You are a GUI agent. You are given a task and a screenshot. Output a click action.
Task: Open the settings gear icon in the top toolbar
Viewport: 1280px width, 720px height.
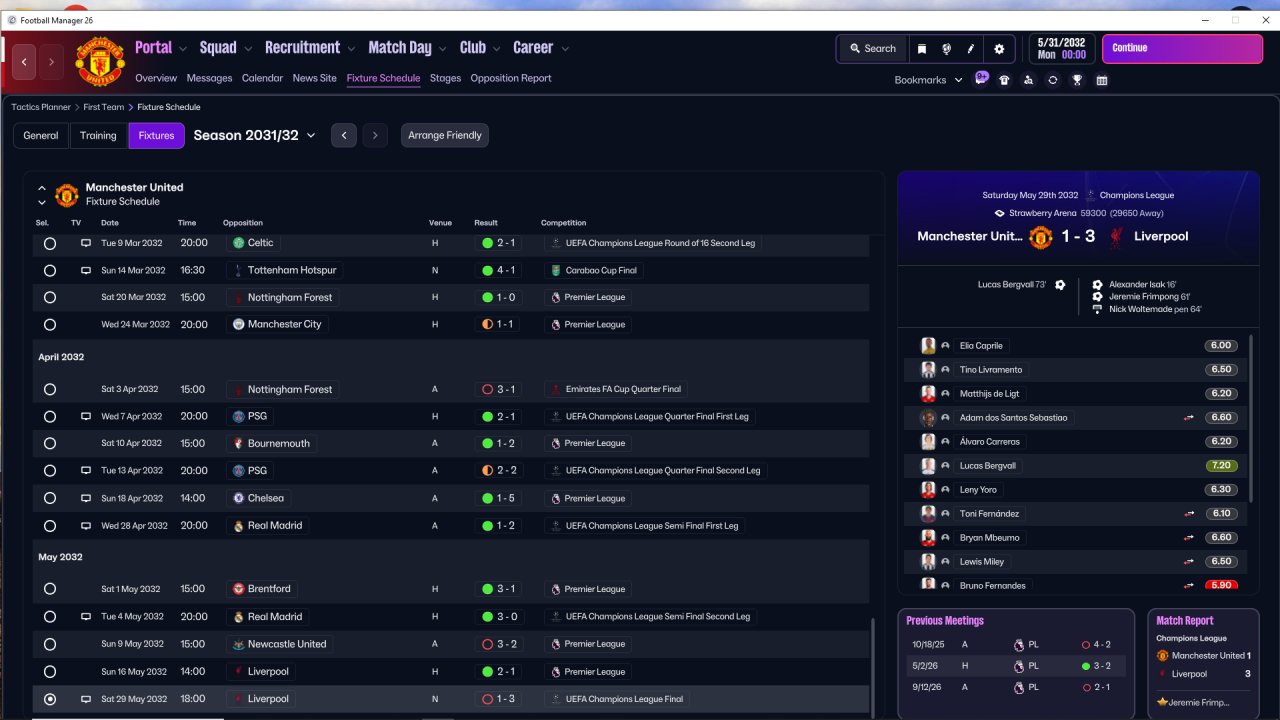(999, 49)
